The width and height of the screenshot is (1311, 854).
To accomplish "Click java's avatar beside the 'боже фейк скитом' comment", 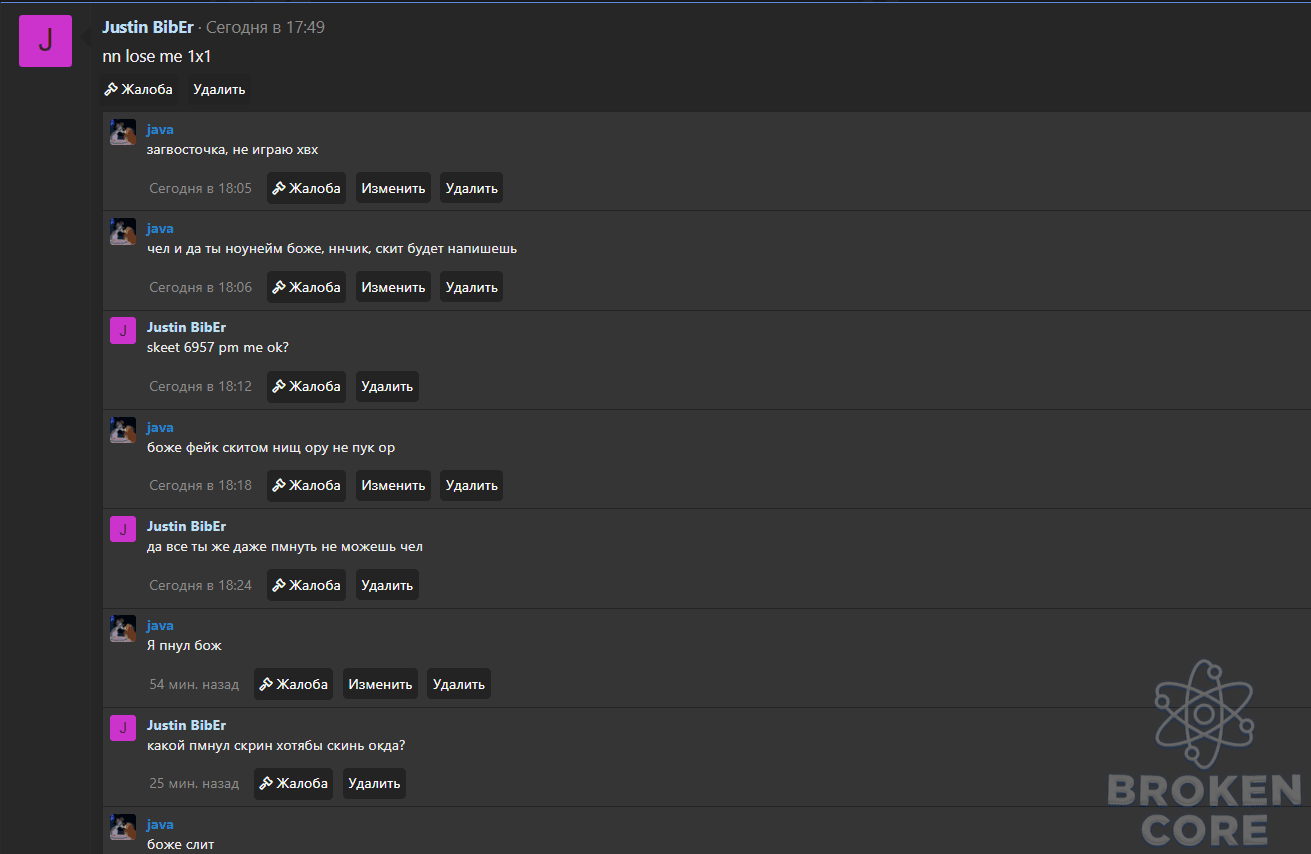I will point(123,430).
